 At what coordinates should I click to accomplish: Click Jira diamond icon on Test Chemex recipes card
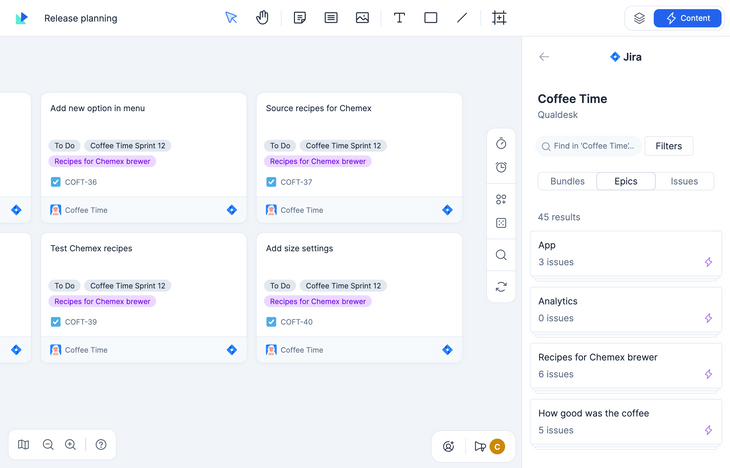click(232, 350)
